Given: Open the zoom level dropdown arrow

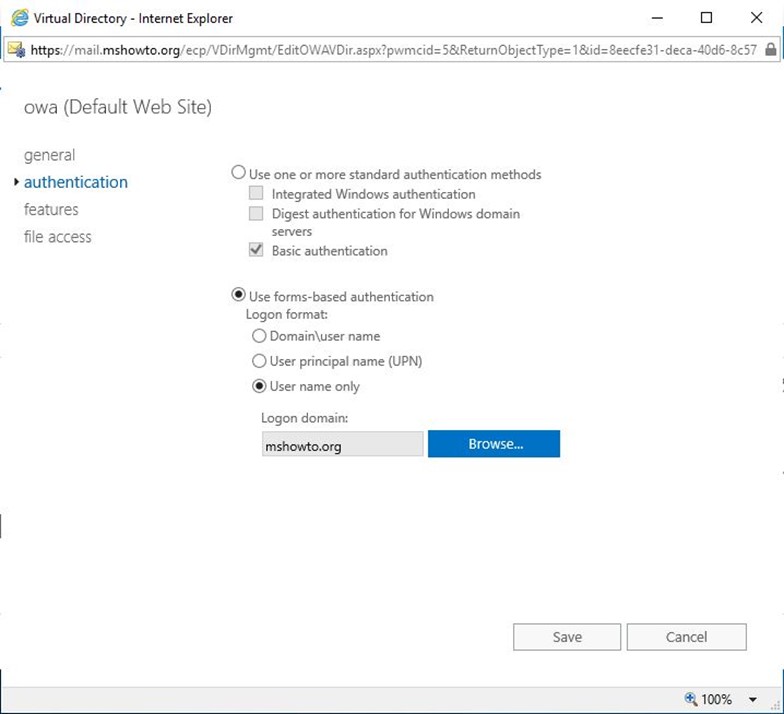Looking at the screenshot, I should click(x=752, y=699).
